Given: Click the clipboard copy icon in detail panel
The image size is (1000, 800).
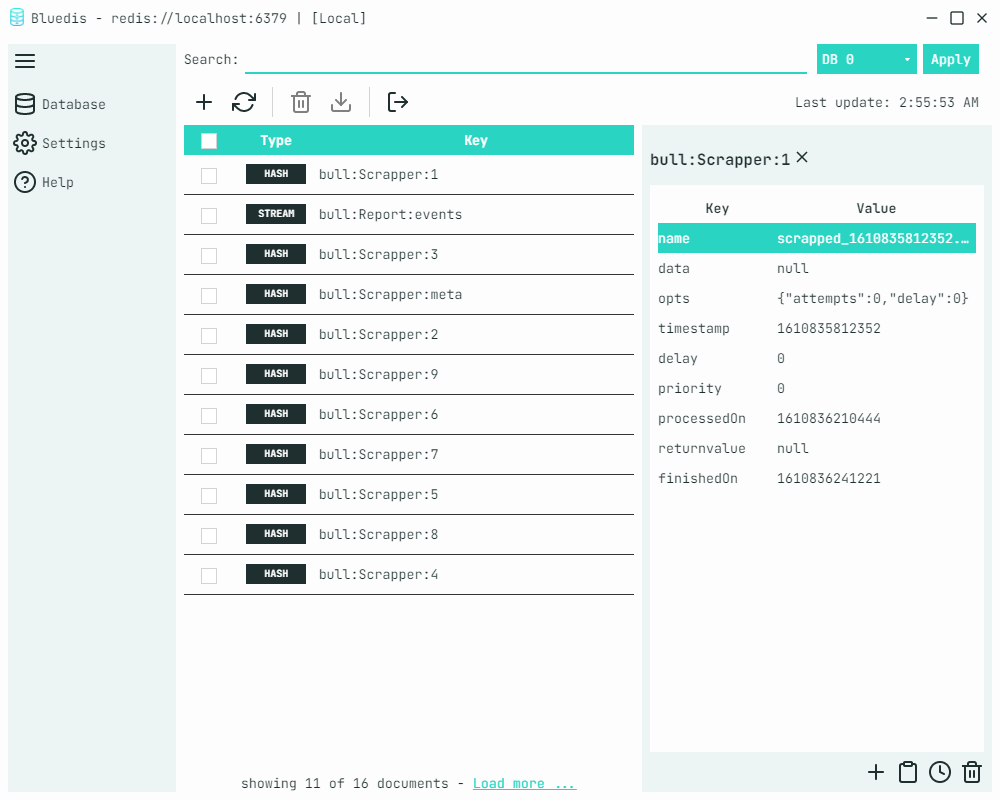Looking at the screenshot, I should (x=908, y=772).
